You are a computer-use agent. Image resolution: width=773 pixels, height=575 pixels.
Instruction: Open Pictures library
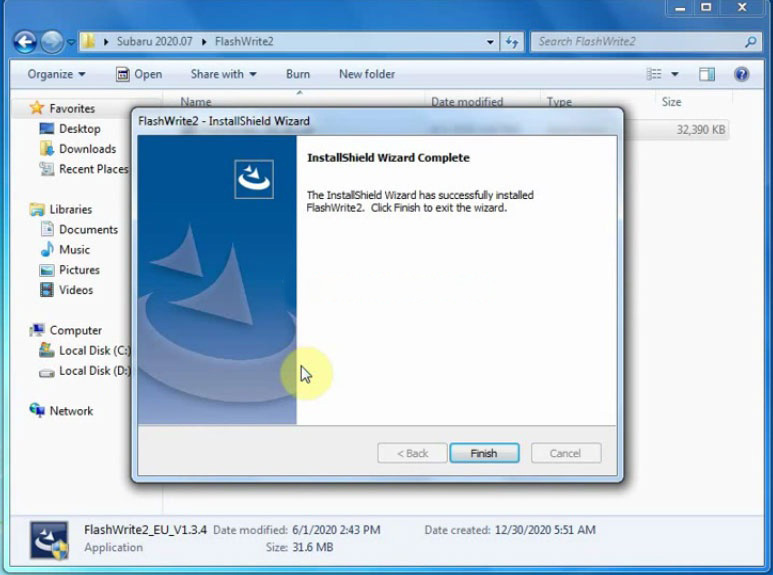point(79,270)
